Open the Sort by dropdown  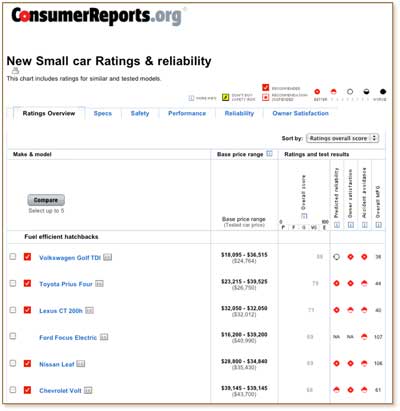click(x=342, y=138)
